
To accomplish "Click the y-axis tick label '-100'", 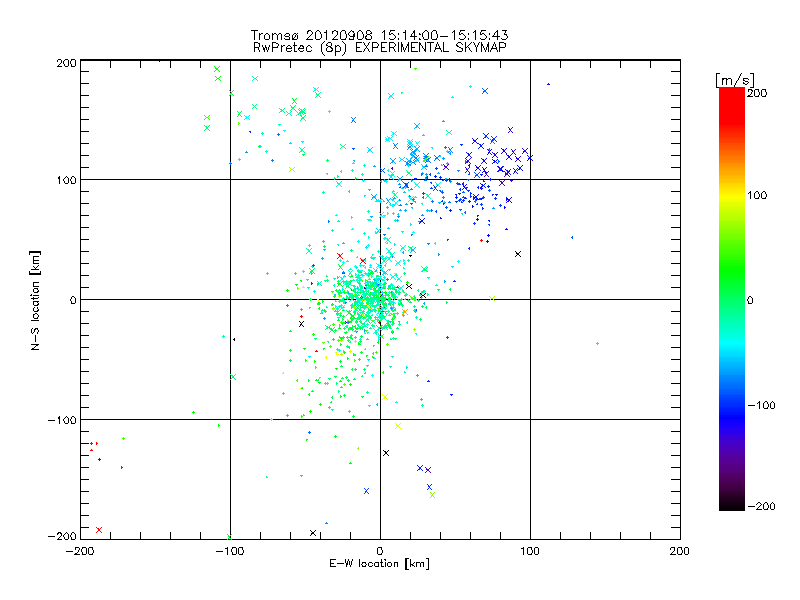I will [x=62, y=420].
